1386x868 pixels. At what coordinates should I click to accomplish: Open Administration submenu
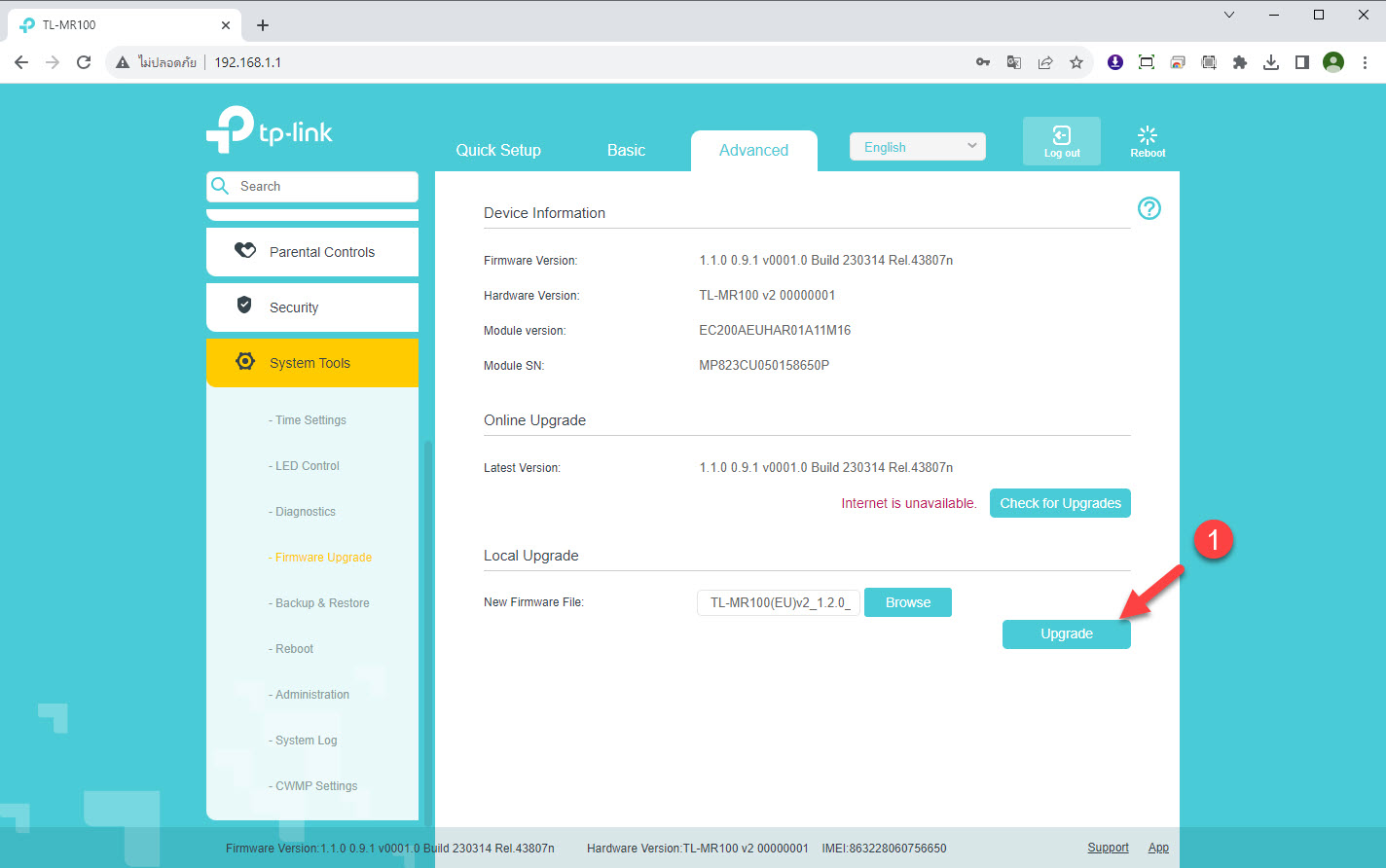pyautogui.click(x=309, y=695)
